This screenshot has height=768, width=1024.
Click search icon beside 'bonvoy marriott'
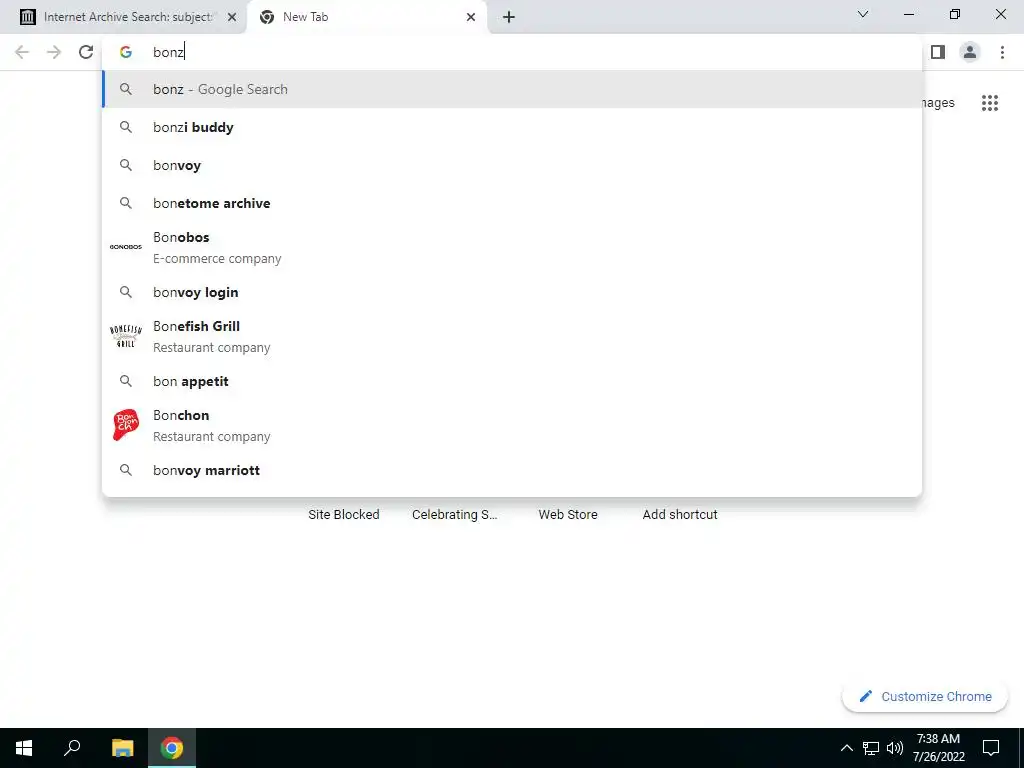pos(126,470)
